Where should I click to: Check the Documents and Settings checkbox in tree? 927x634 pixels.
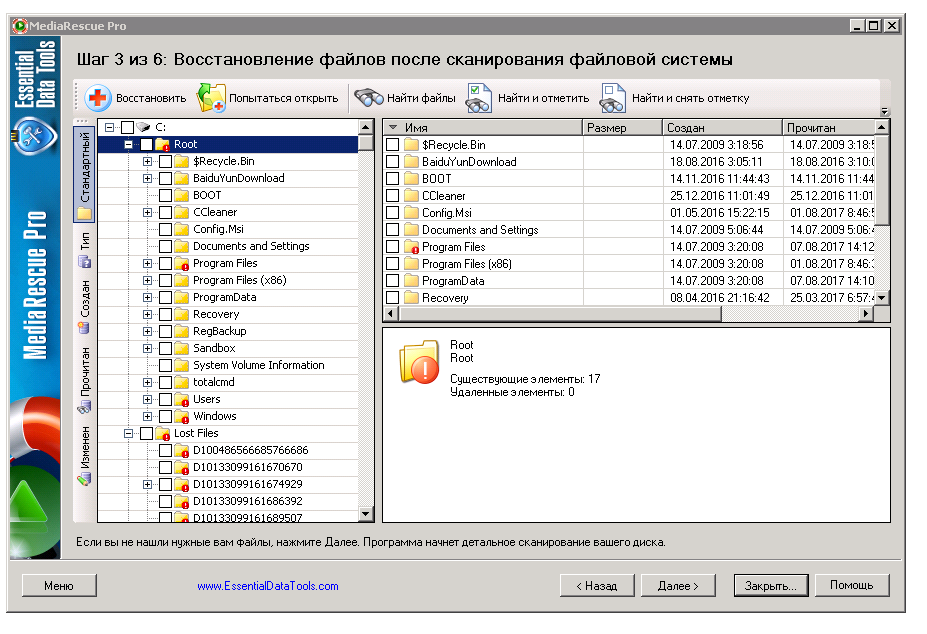coord(166,247)
